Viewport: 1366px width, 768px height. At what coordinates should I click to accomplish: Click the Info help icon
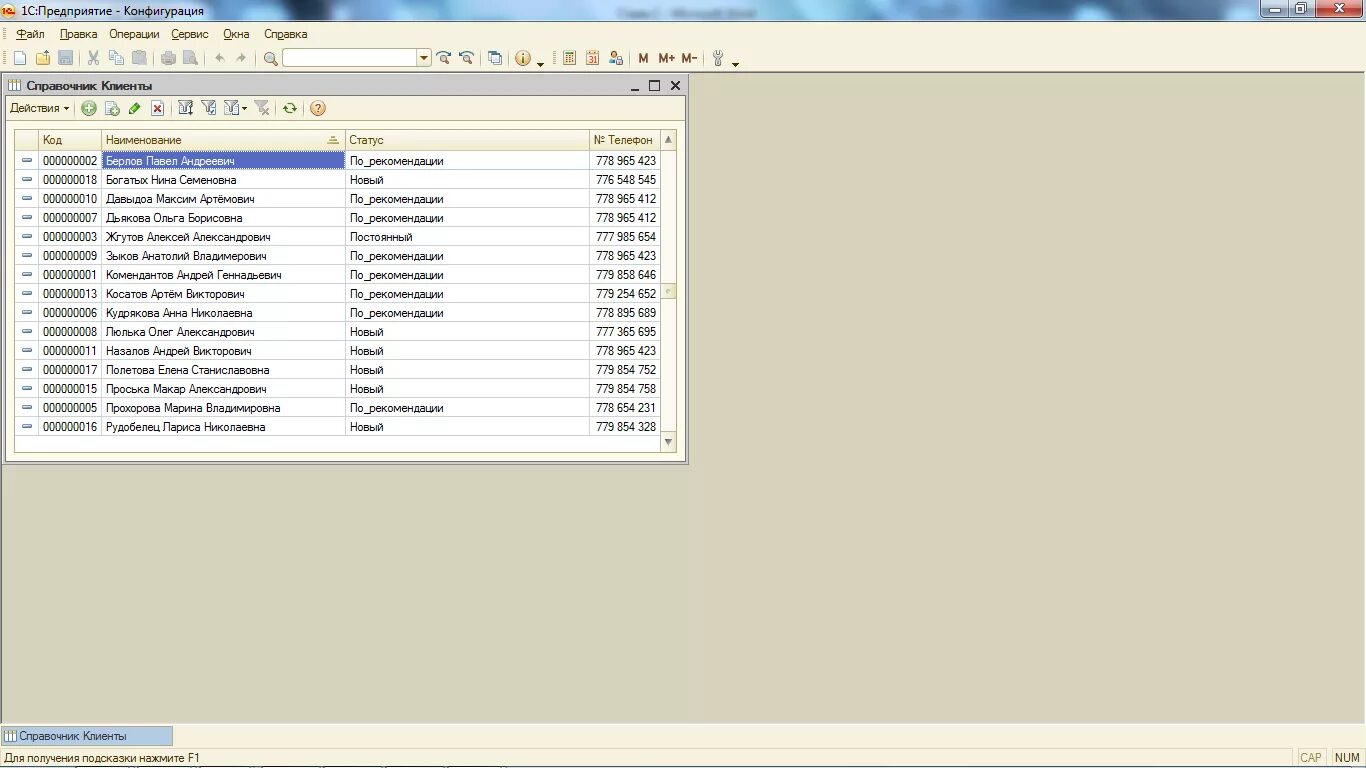click(x=523, y=59)
